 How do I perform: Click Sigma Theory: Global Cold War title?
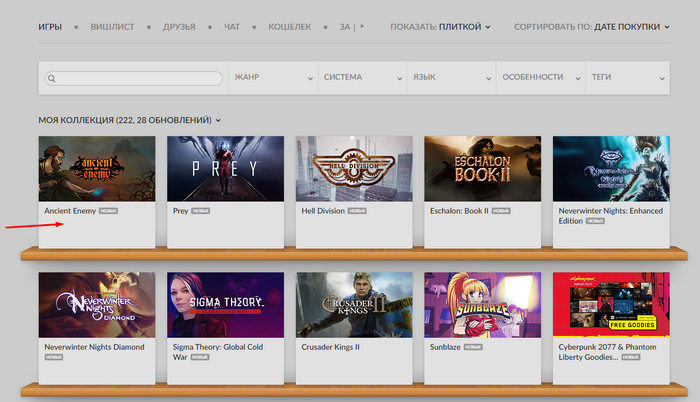[218, 352]
